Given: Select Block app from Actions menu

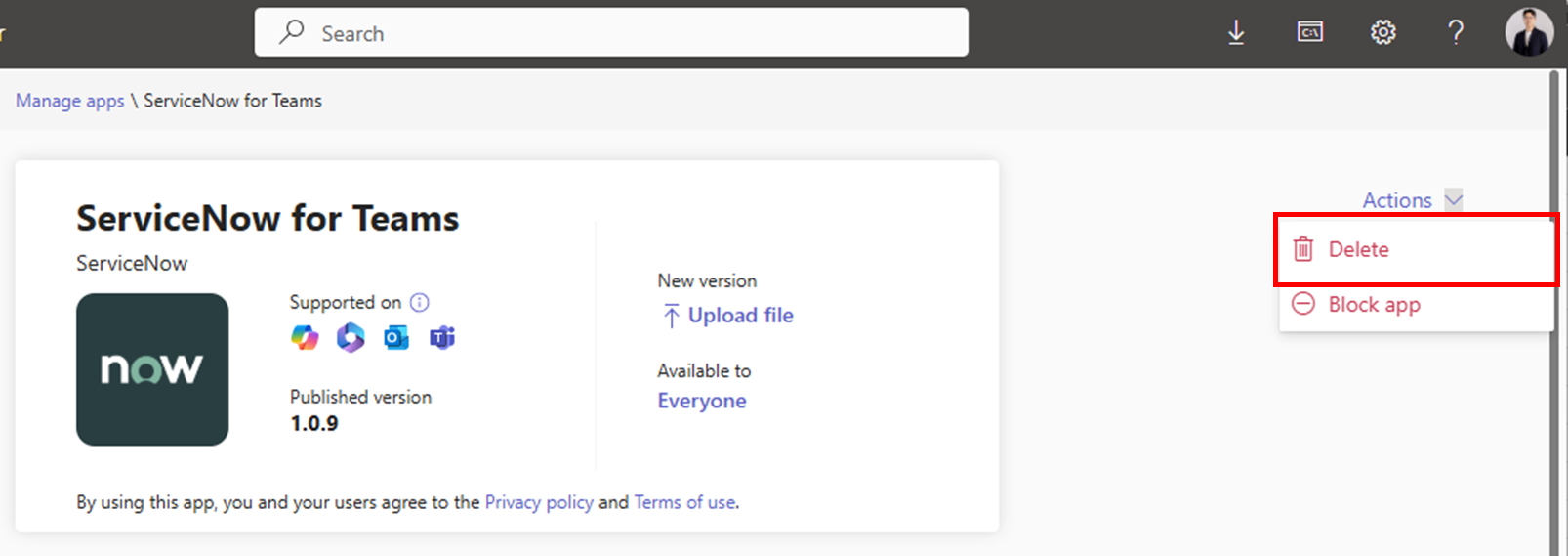Looking at the screenshot, I should 1416,304.
